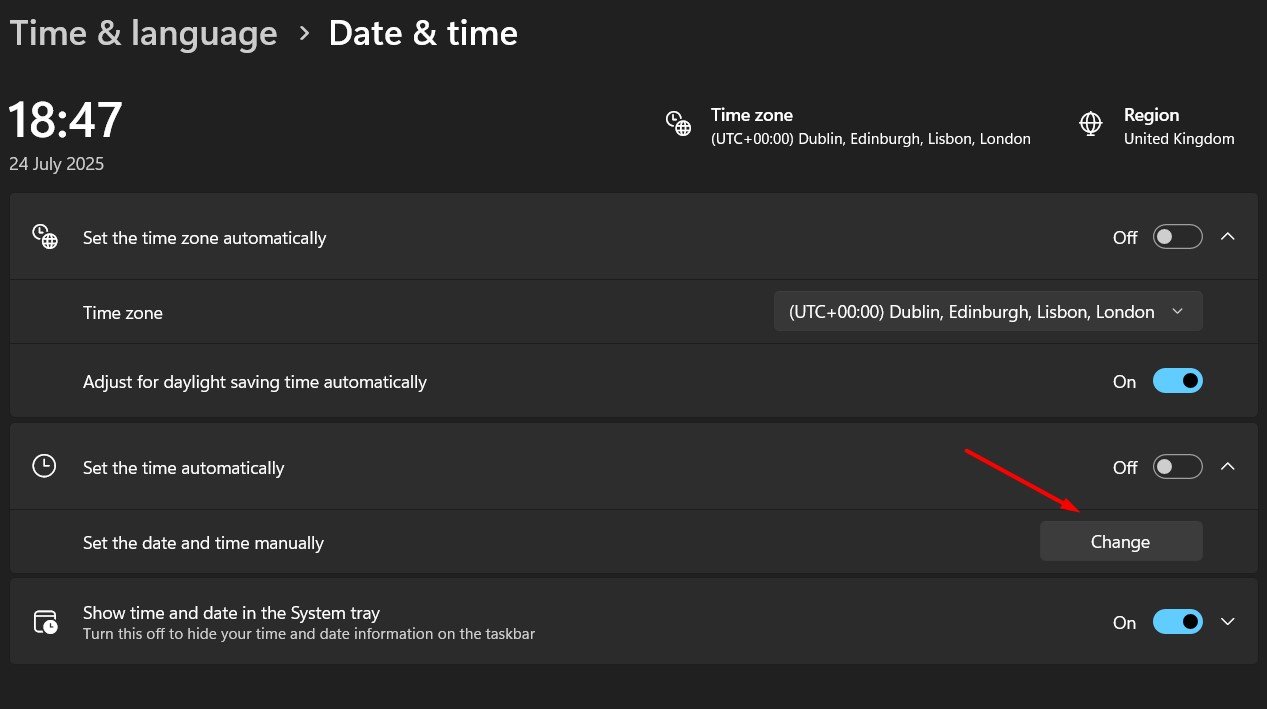The width and height of the screenshot is (1267, 709).
Task: Toggle Set the time zone automatically switch
Action: [1177, 238]
